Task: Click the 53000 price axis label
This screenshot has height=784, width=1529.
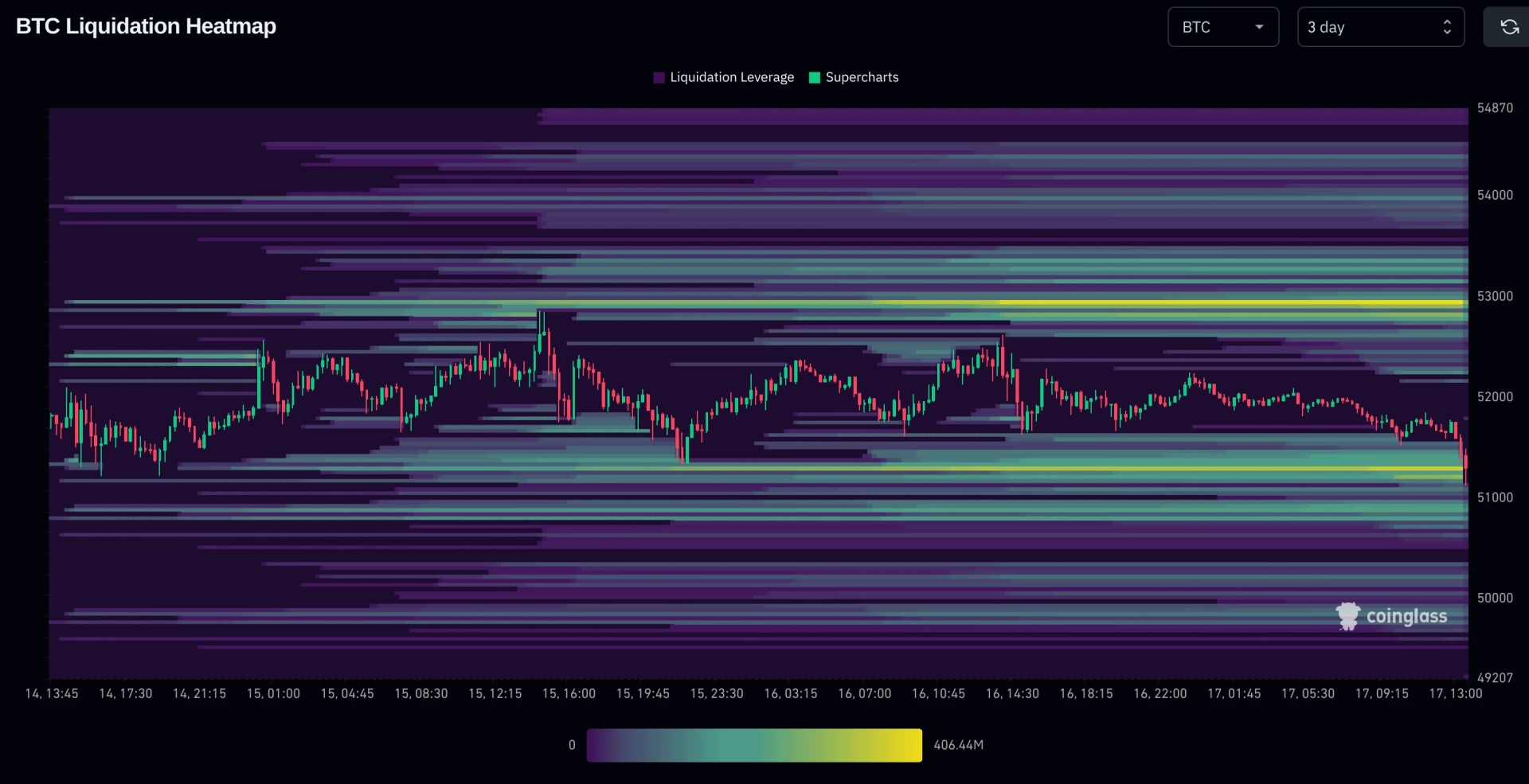Action: point(1495,296)
